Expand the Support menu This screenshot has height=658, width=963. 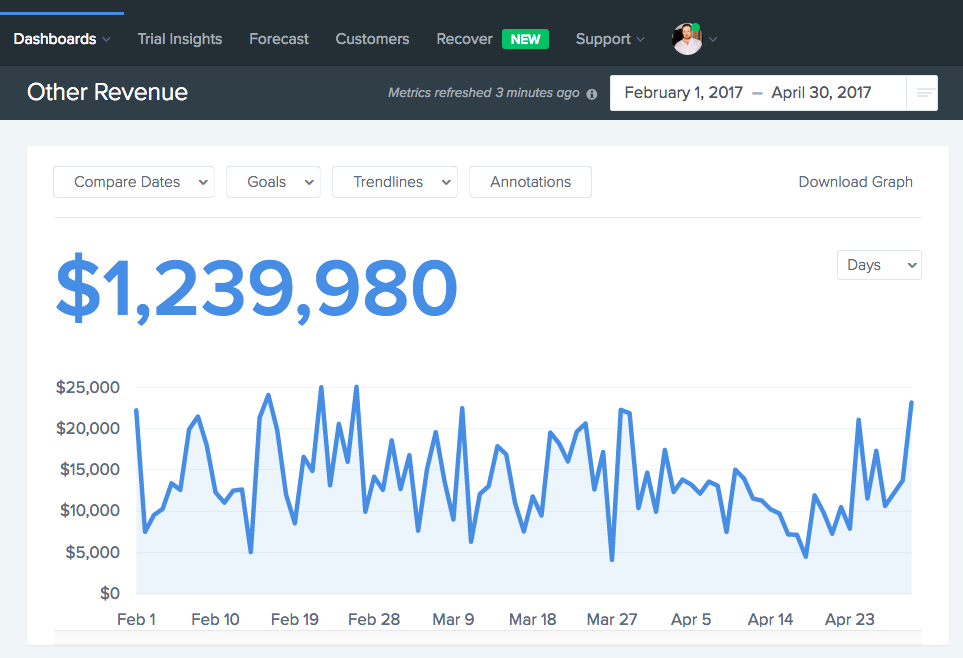pos(610,39)
